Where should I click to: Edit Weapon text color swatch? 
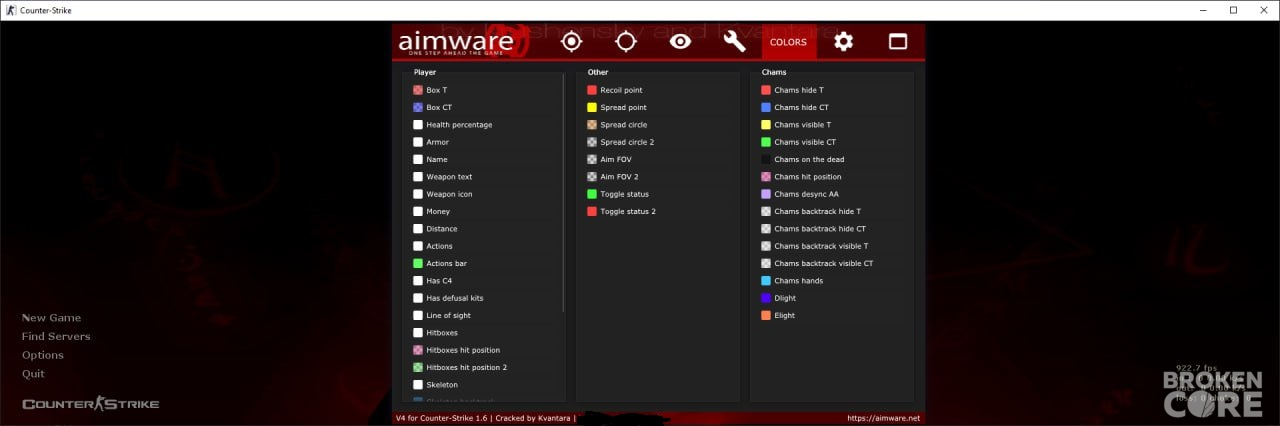tap(418, 177)
